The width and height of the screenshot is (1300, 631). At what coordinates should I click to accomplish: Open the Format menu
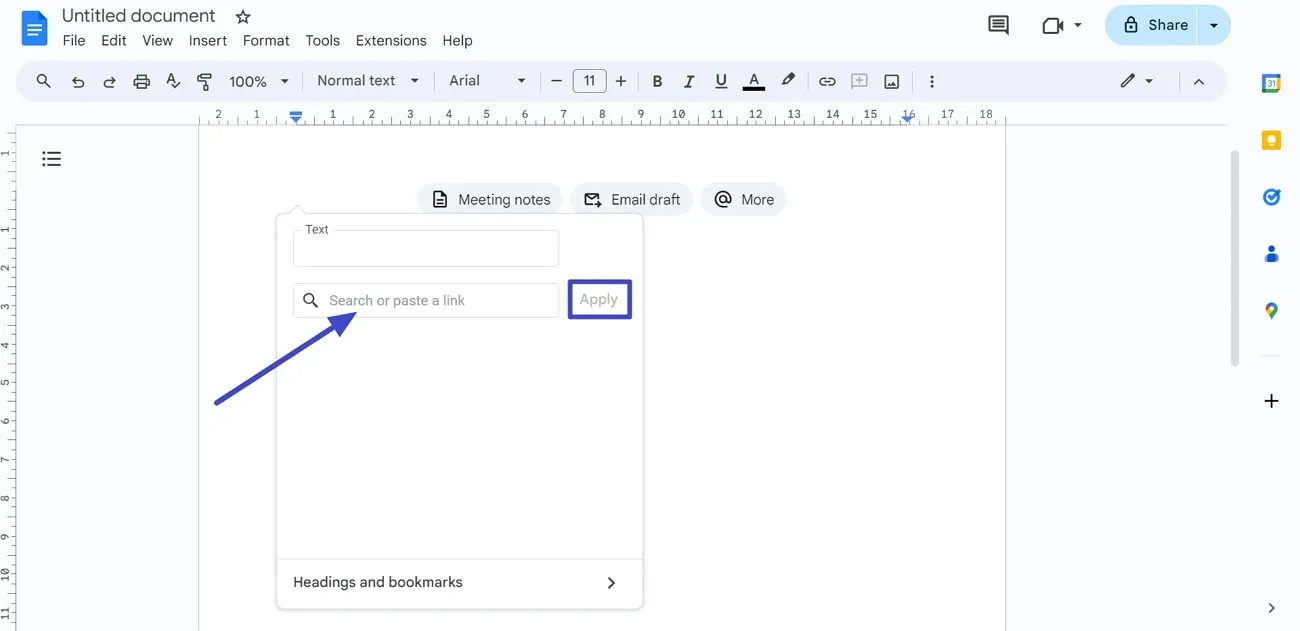[265, 40]
